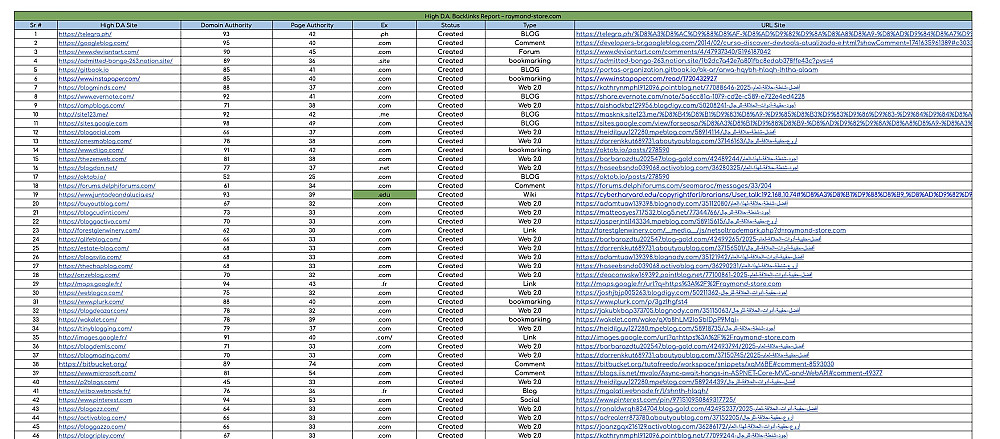Image resolution: width=1000 pixels, height=439 pixels.
Task: Open the site123.me High DA link
Action: [83, 115]
